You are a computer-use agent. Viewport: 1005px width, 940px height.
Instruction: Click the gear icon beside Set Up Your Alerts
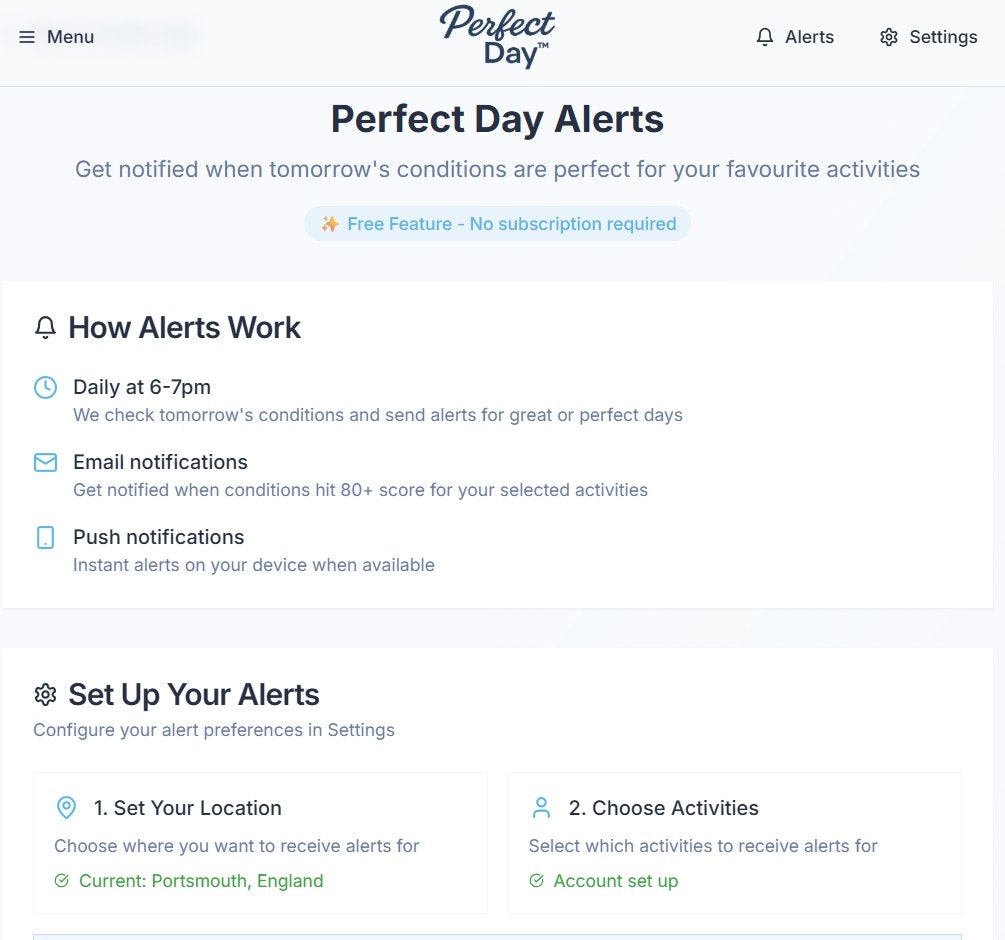(x=45, y=694)
